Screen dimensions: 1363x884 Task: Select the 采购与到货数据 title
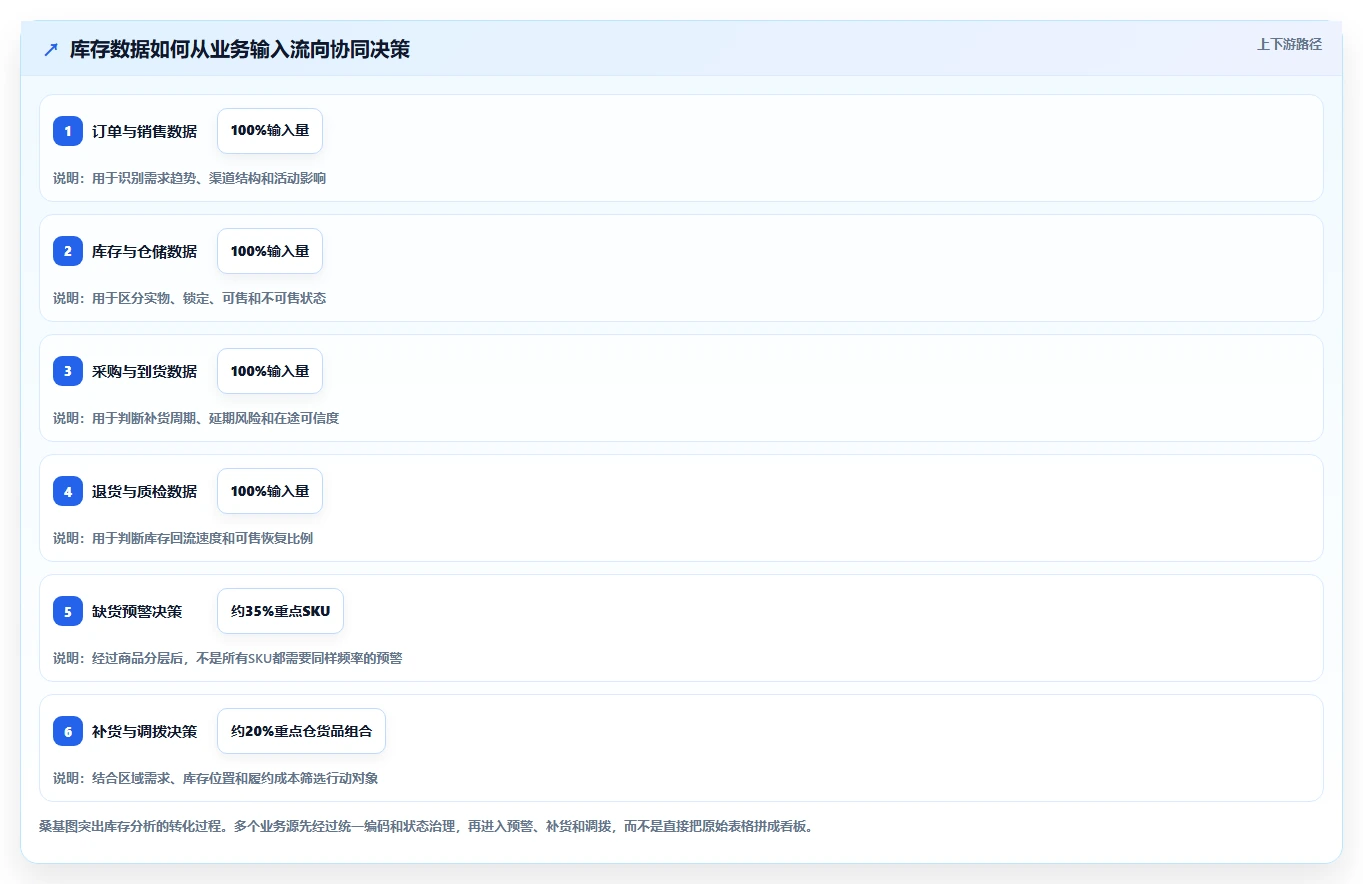click(x=144, y=371)
